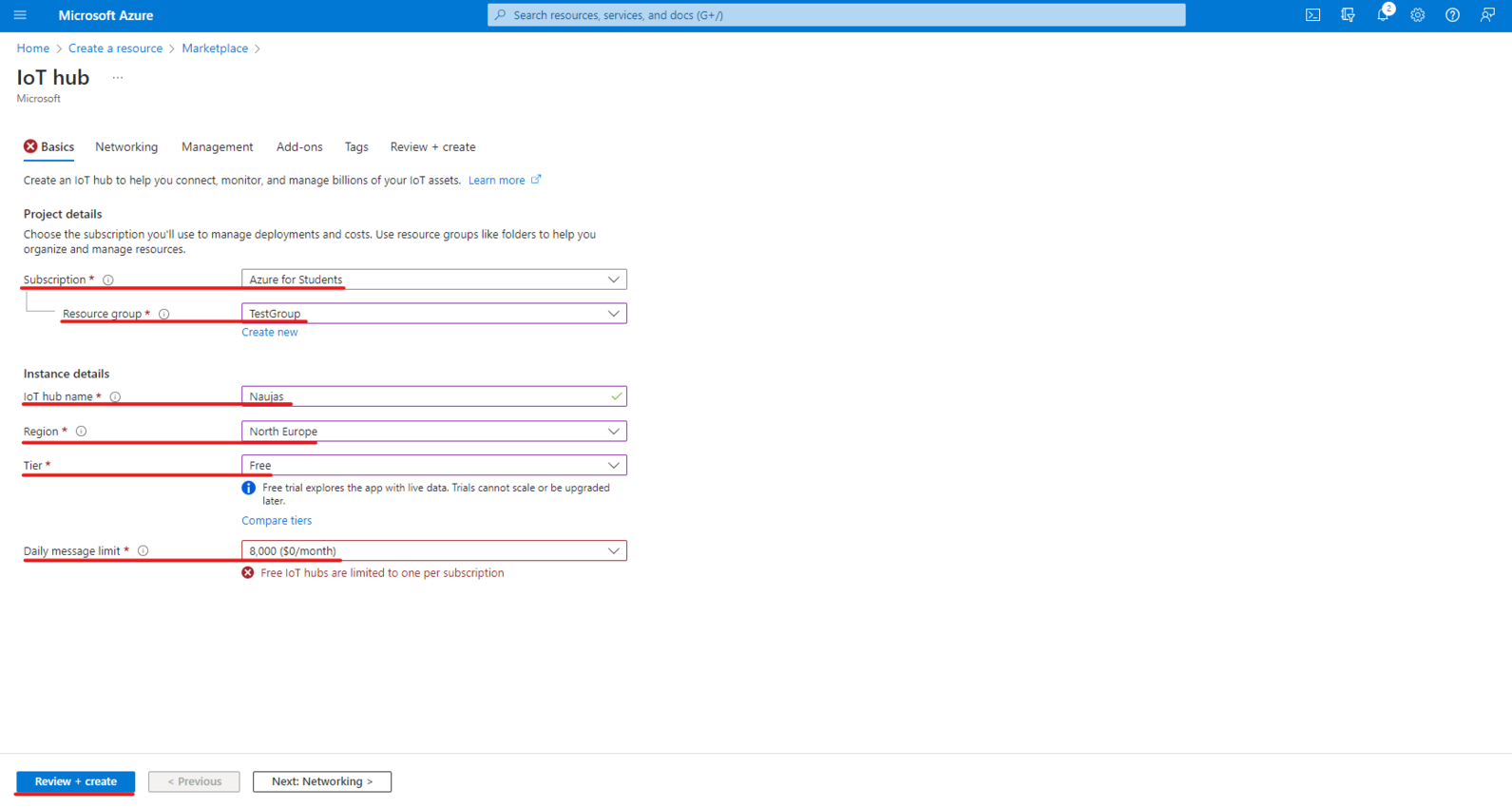Click the feedback icon in header
Viewport: 1512px width, 808px height.
point(1487,15)
